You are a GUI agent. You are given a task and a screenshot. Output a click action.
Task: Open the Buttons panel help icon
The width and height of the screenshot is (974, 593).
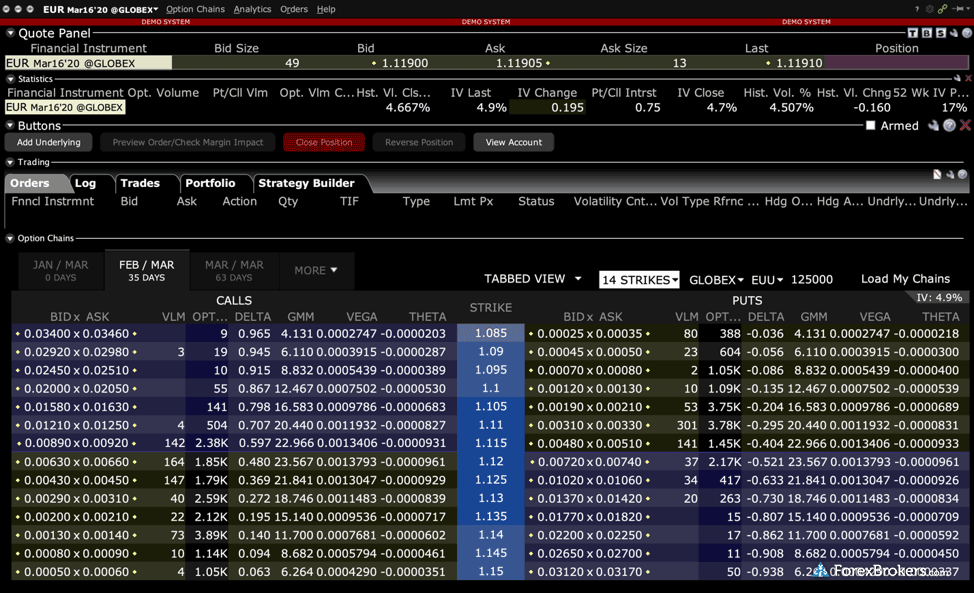950,126
